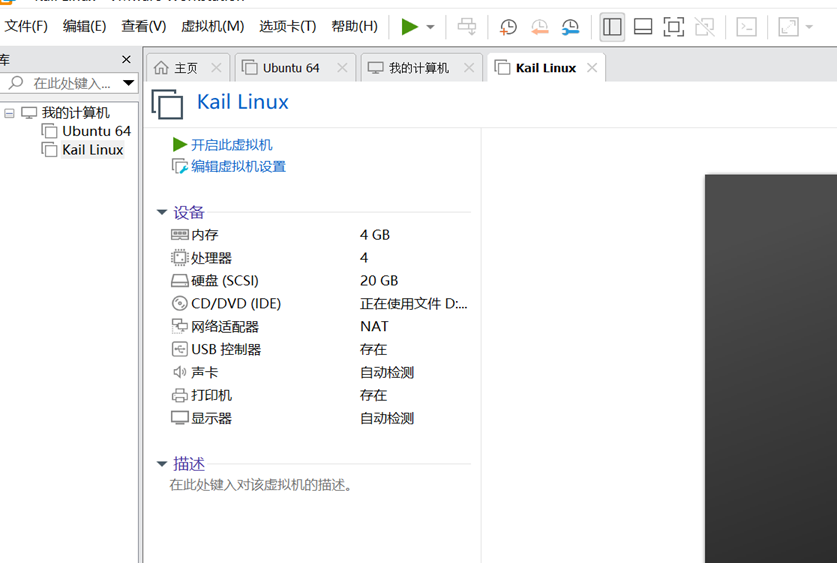The width and height of the screenshot is (837, 563).
Task: Select 我的计算机 in the library tree
Action: point(75,113)
